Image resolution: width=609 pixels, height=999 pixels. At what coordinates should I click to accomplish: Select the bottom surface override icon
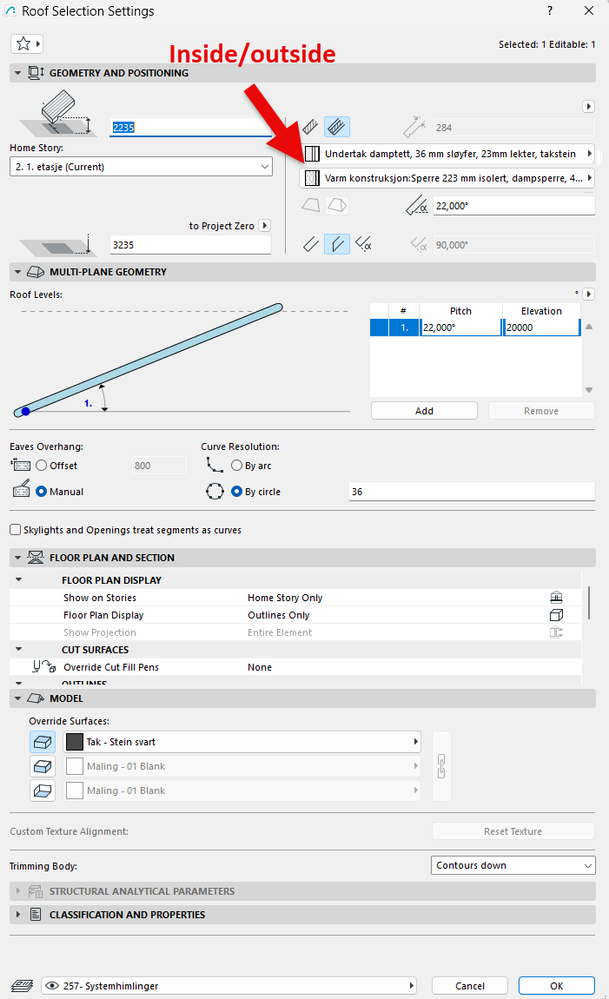[x=43, y=790]
